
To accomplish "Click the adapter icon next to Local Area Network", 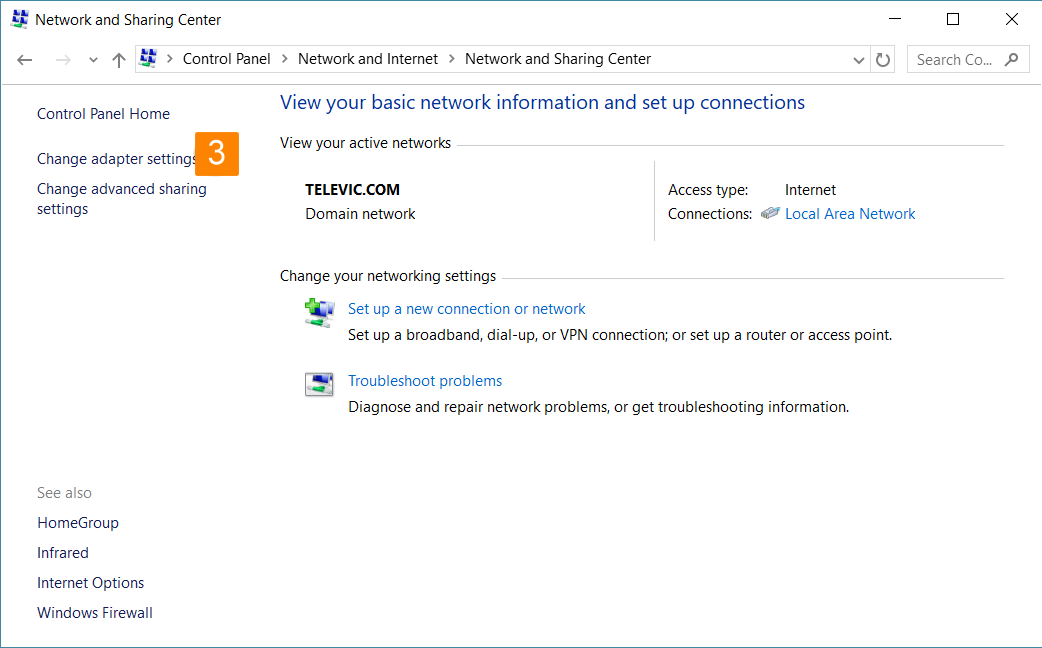I will coord(769,213).
